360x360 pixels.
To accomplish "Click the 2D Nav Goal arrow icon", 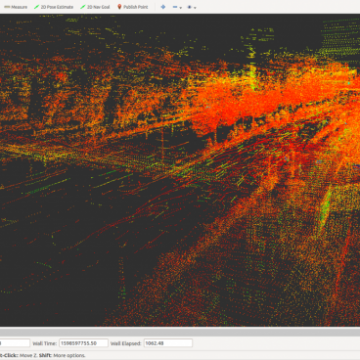I will coord(83,7).
